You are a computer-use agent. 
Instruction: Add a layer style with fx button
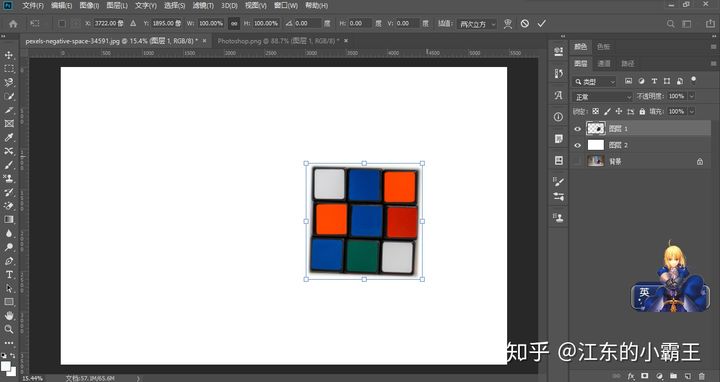(631, 376)
